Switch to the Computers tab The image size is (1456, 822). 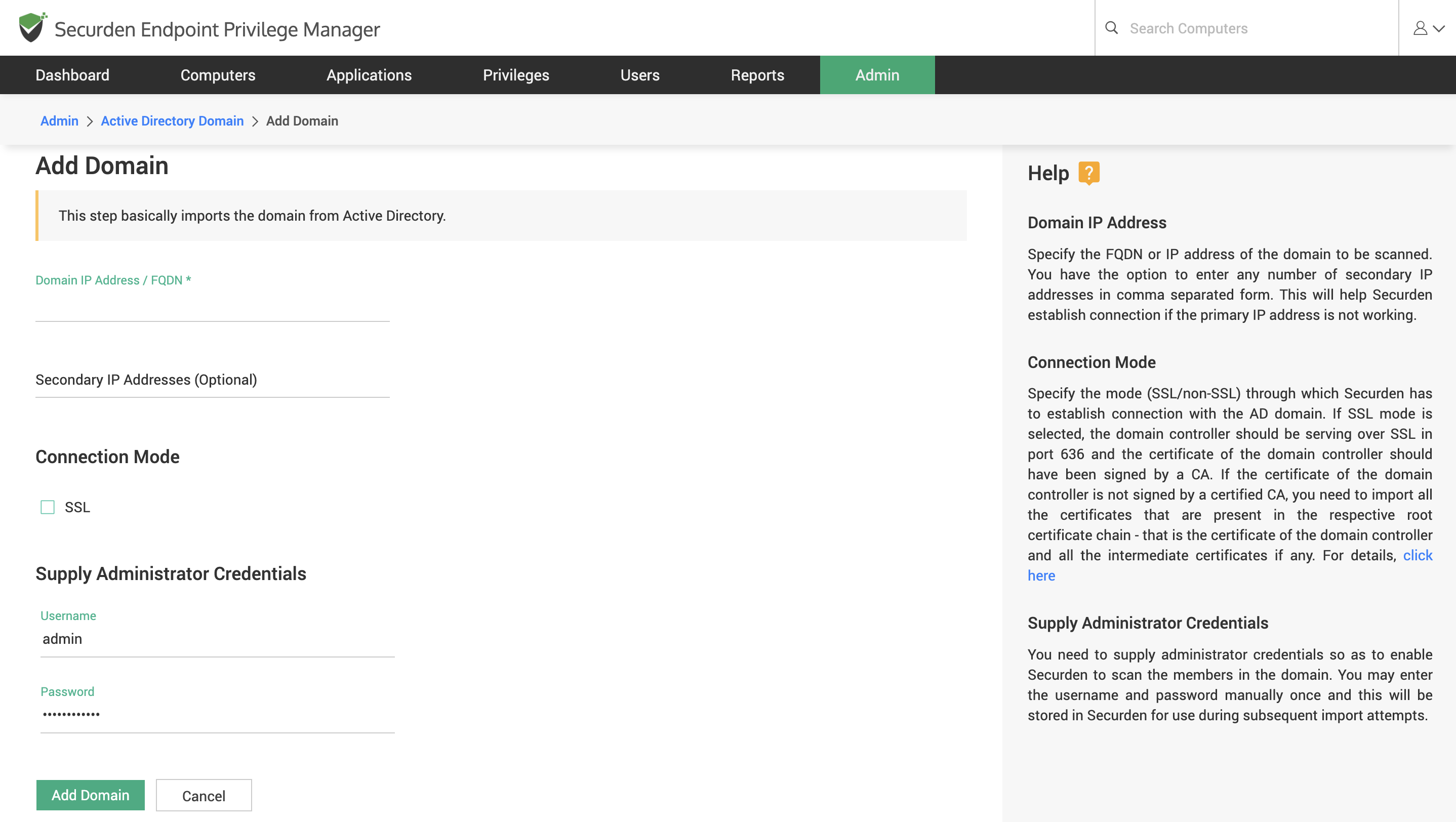[x=218, y=74]
